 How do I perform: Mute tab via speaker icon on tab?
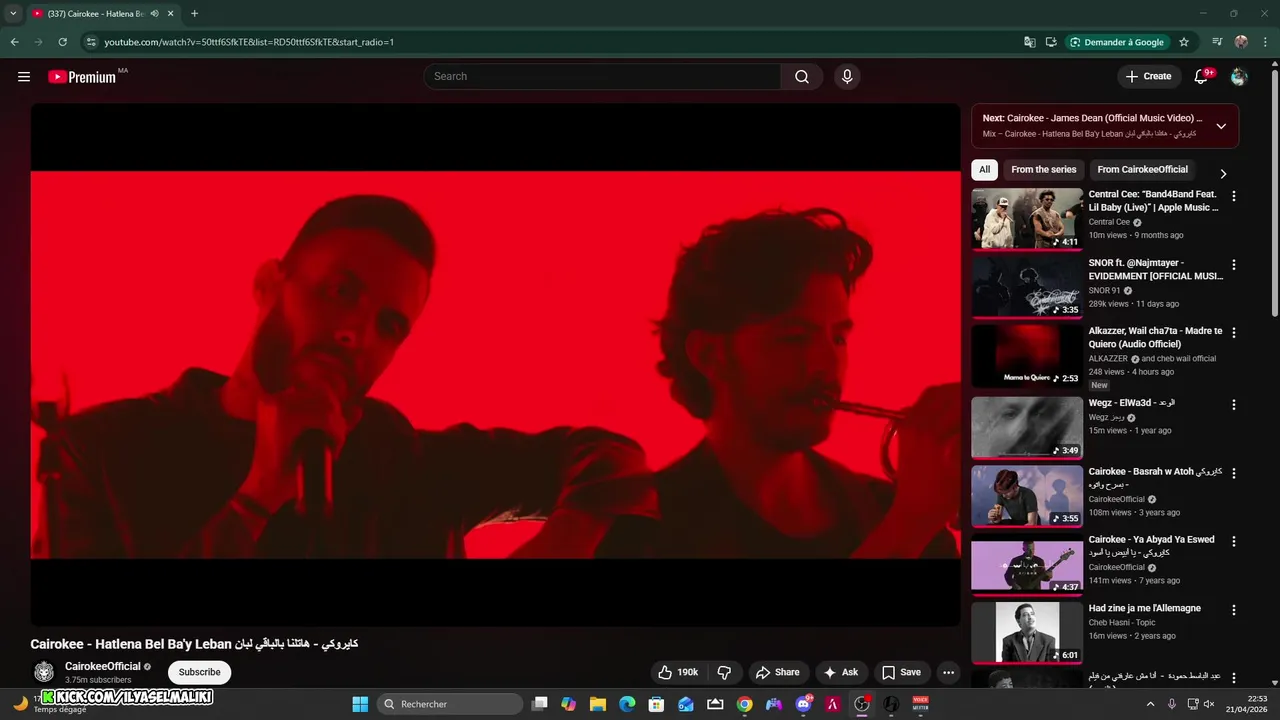pos(155,14)
